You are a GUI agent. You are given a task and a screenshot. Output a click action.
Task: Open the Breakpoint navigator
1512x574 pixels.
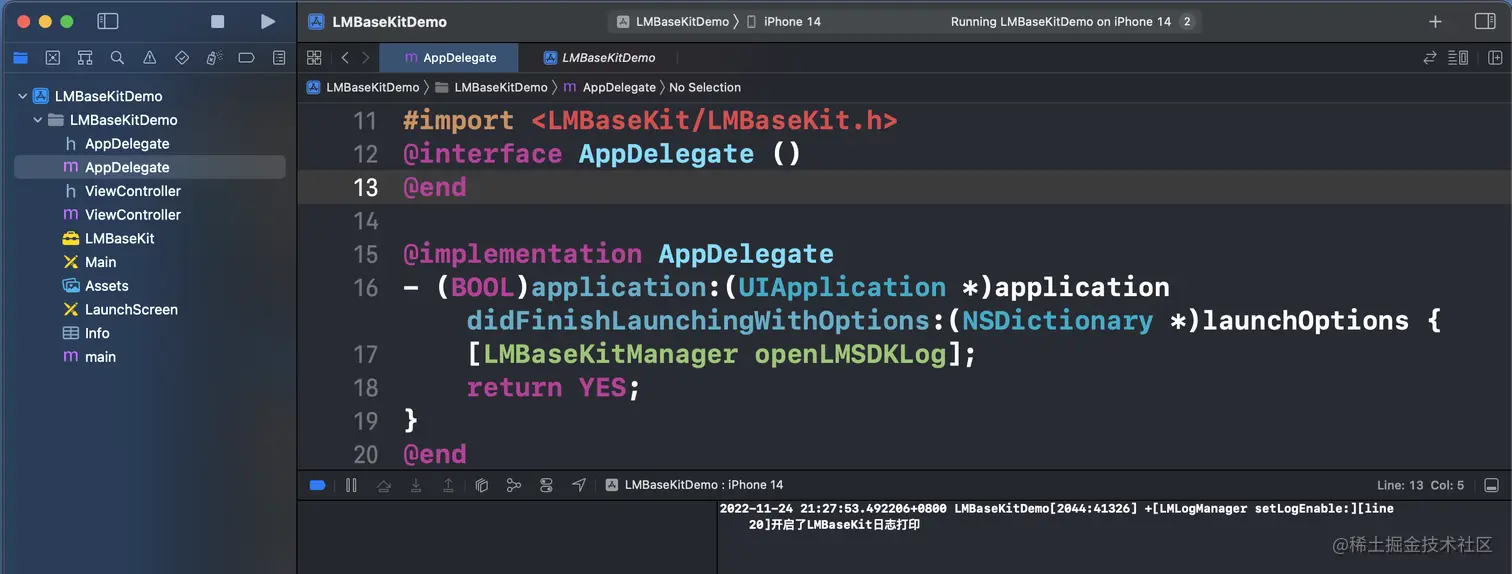tap(246, 58)
